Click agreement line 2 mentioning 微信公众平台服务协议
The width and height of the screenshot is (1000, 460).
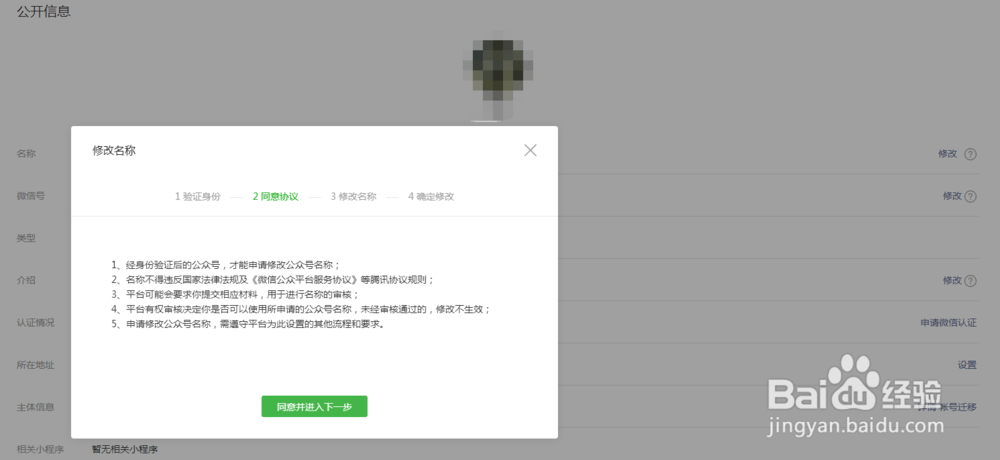(273, 279)
